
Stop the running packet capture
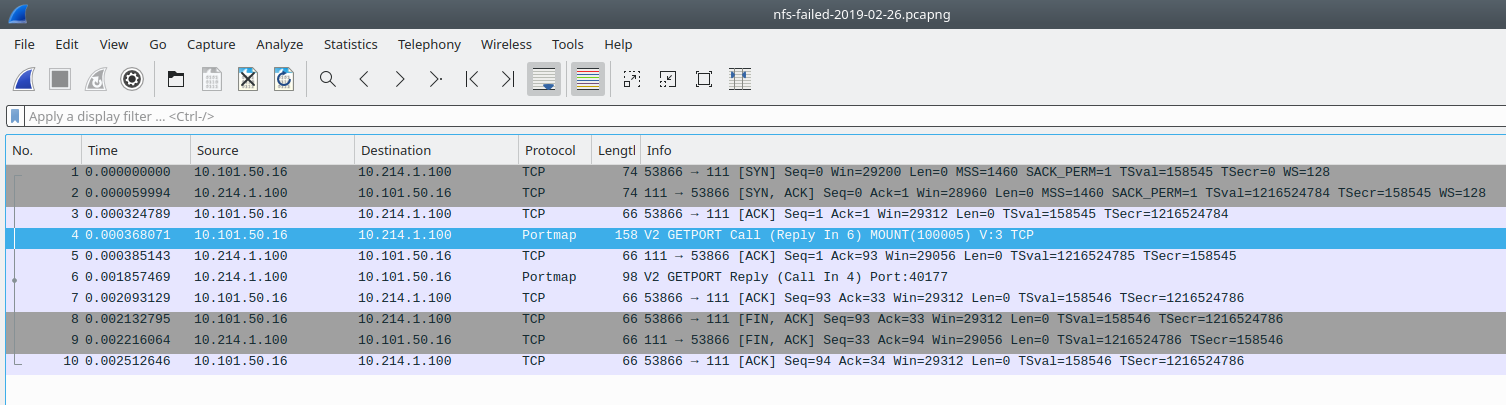(60, 79)
